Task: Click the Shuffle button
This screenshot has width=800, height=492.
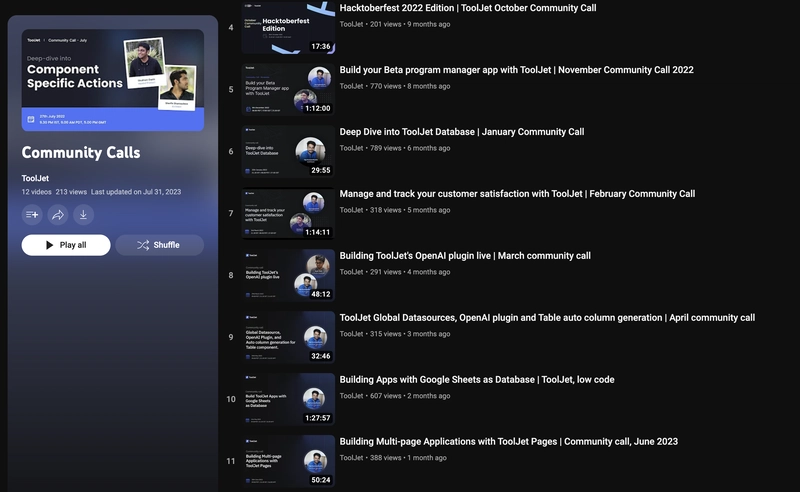Action: click(x=160, y=245)
